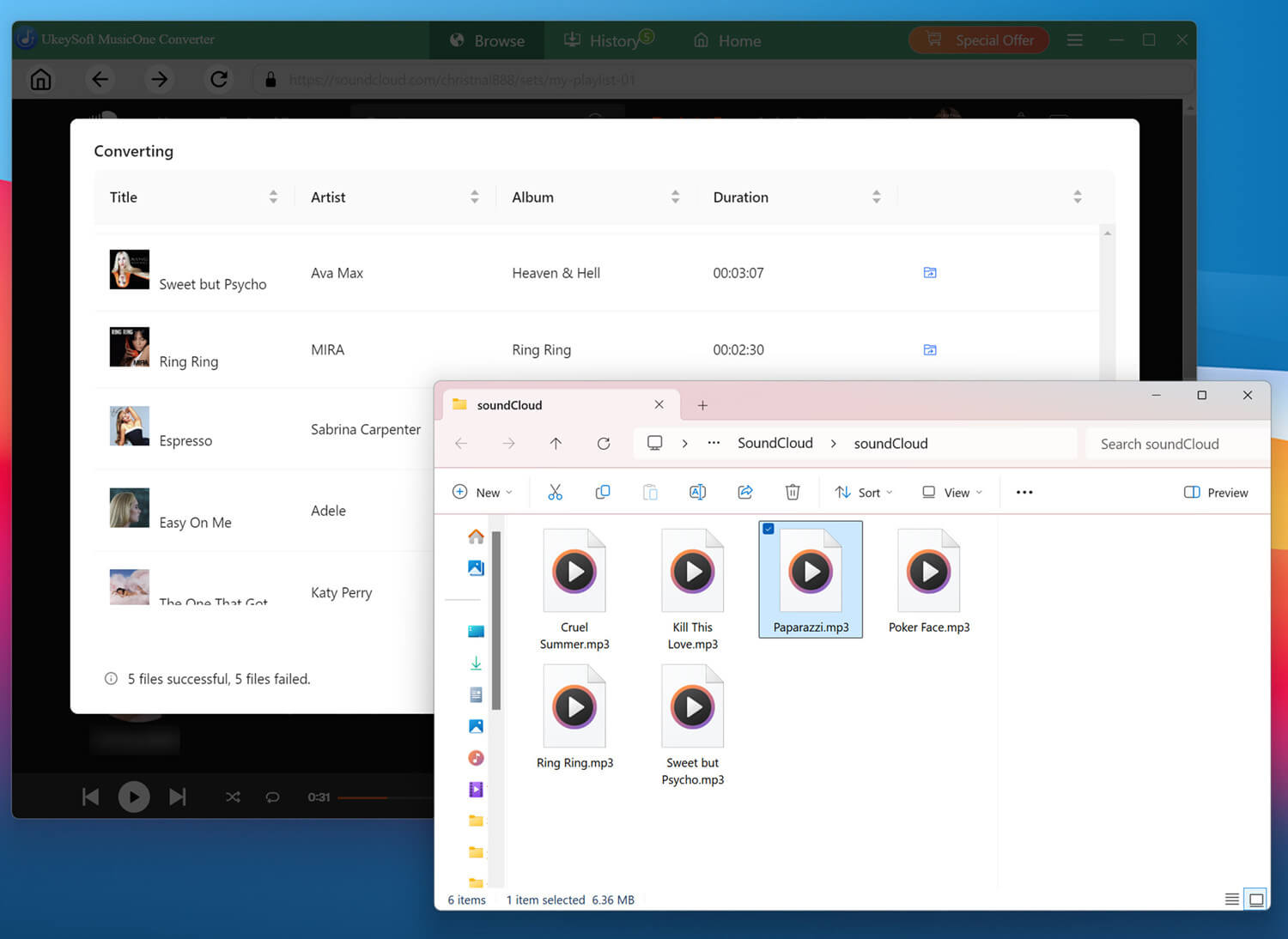Viewport: 1288px width, 939px height.
Task: Open output folder for Sweet but Psycho
Action: pyautogui.click(x=929, y=273)
